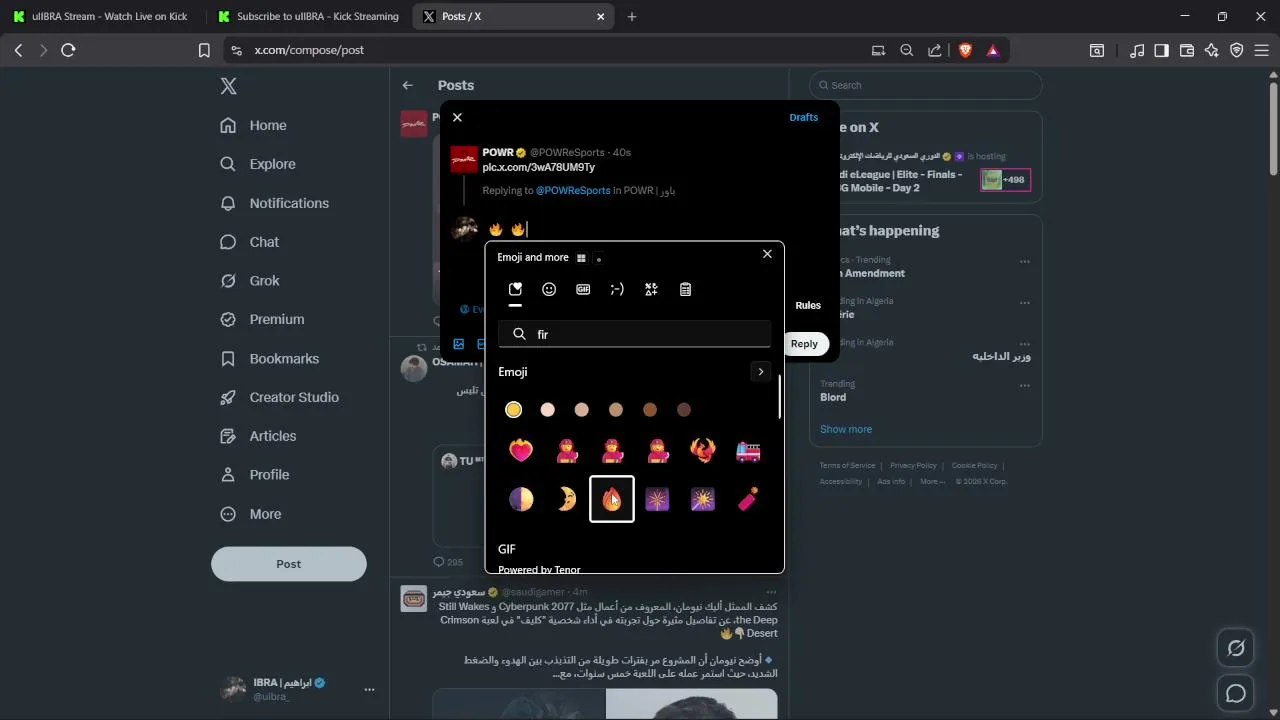Screen dimensions: 1280x720
Task: Switch to ullBRA Stream Kick tab
Action: coord(100,16)
